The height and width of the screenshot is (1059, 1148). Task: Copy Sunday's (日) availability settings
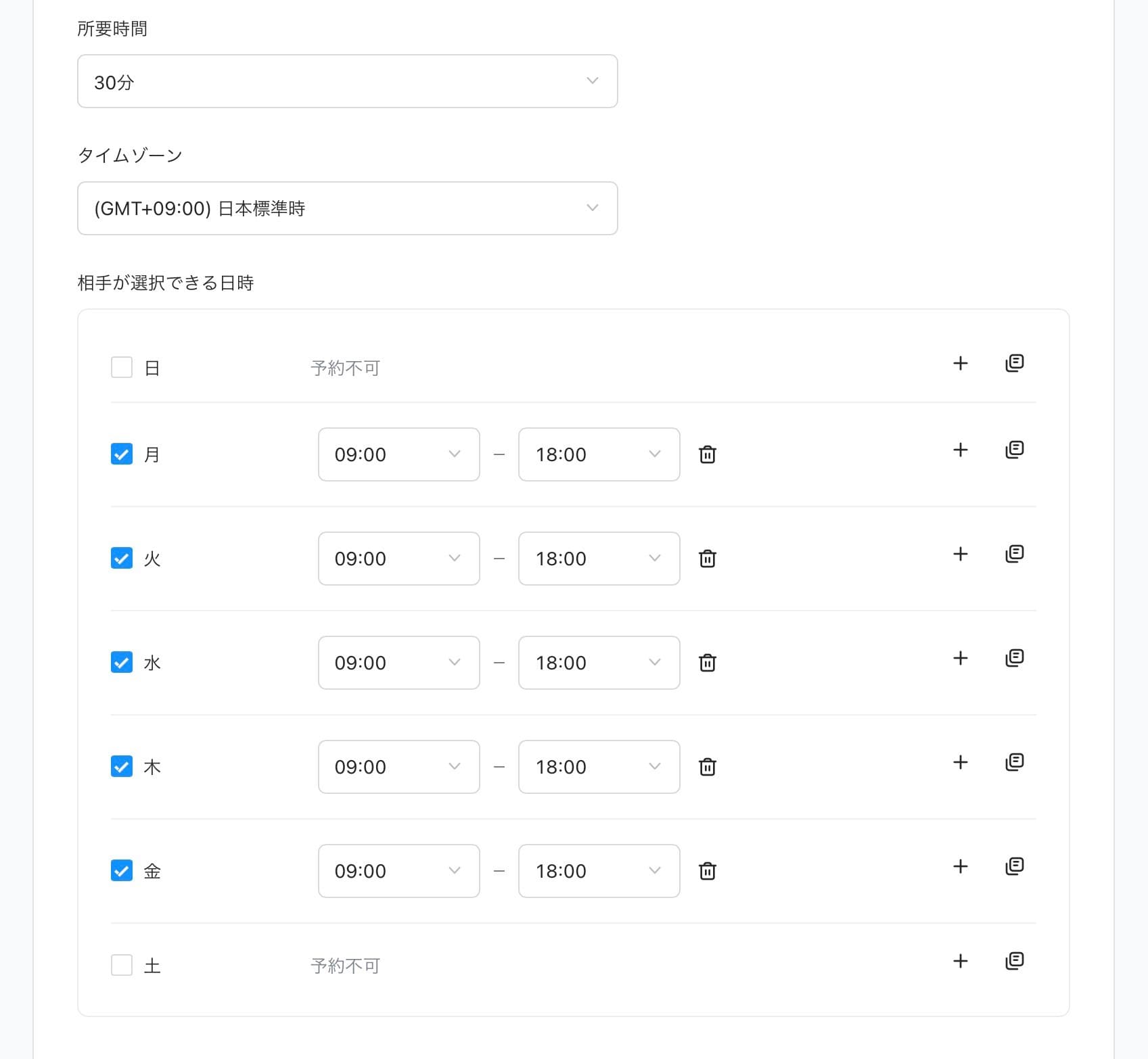point(1013,363)
